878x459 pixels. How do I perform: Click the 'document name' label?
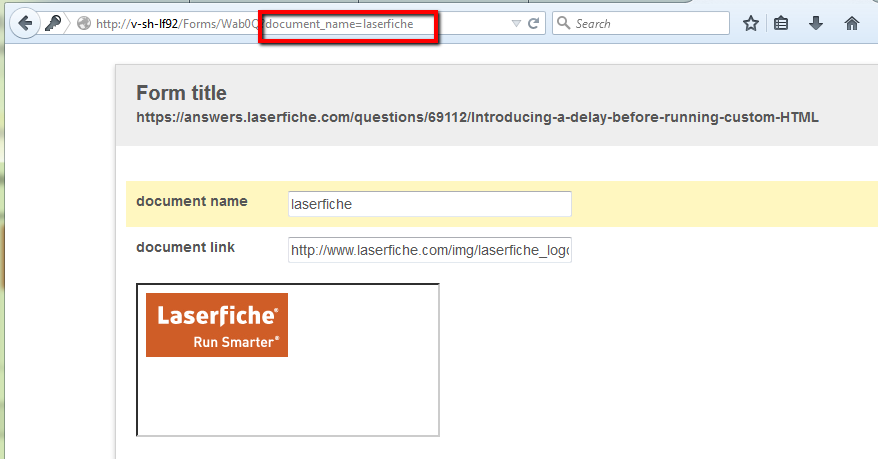pos(192,201)
